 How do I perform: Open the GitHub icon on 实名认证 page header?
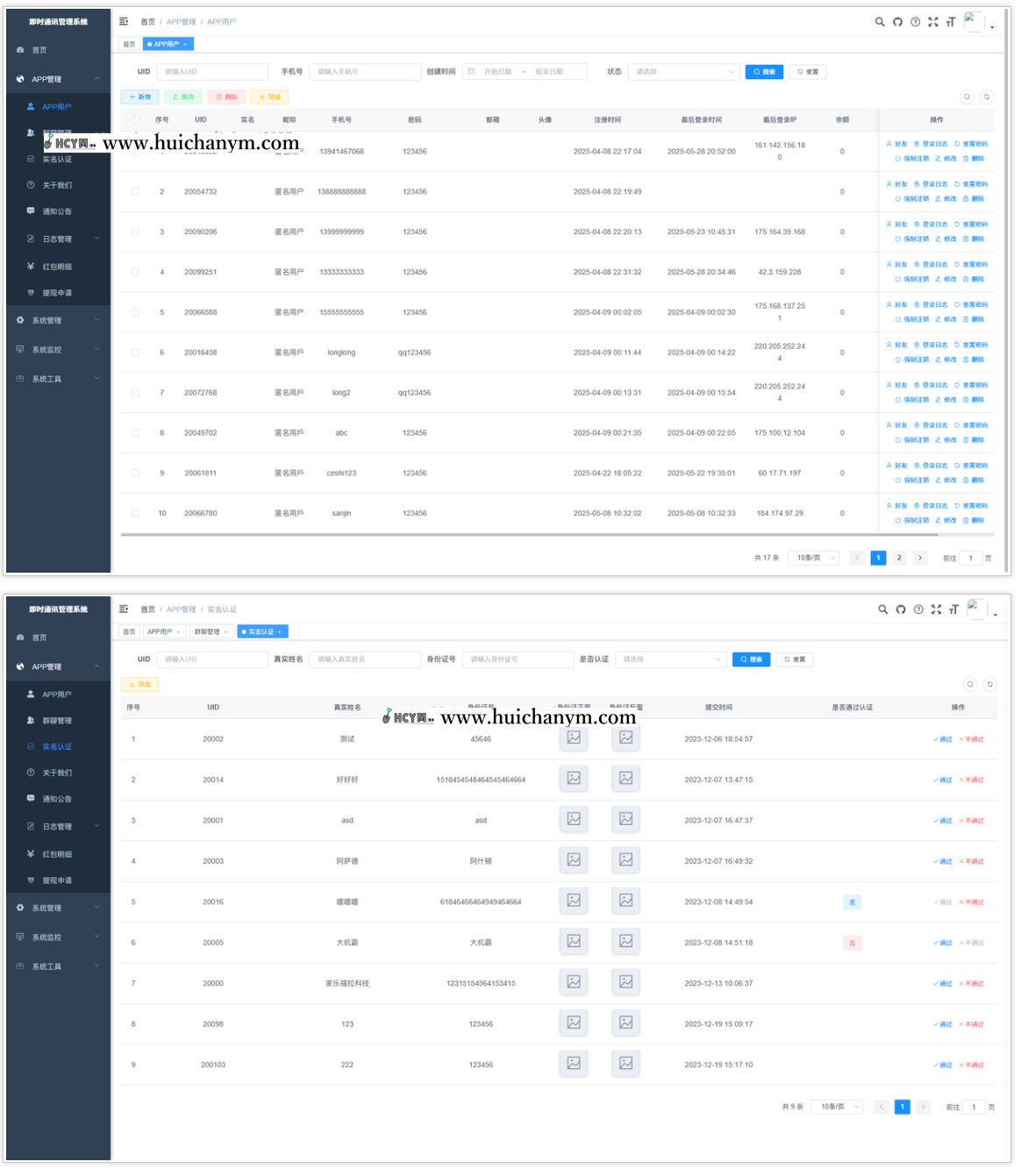coord(901,609)
